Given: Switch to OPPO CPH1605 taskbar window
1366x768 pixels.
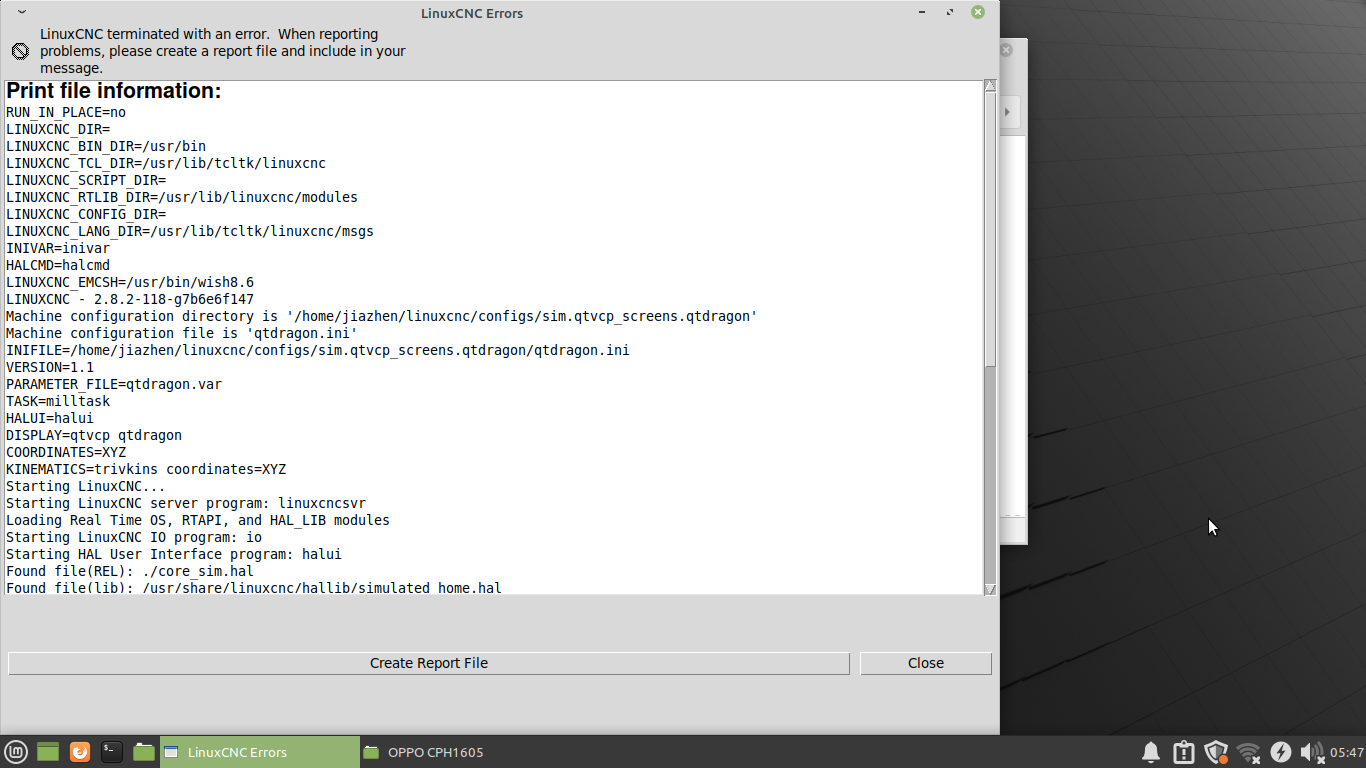Looking at the screenshot, I should click(x=459, y=752).
